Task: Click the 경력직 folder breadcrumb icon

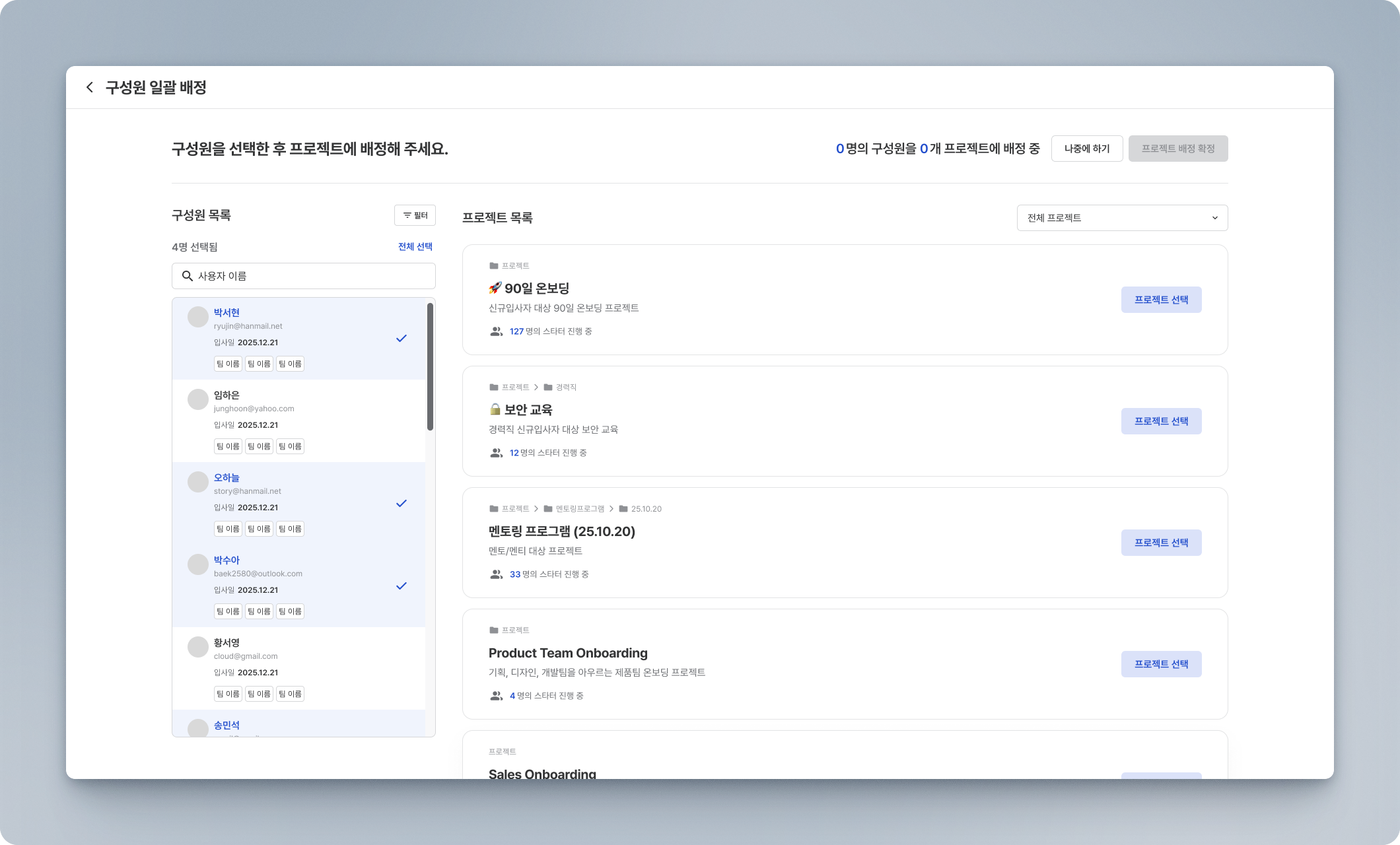Action: 548,387
